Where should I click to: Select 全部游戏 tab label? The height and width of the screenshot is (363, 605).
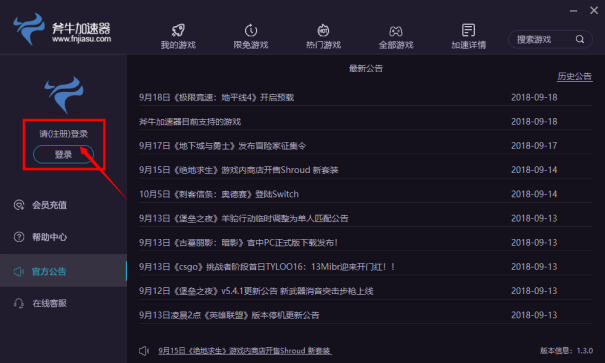[x=396, y=45]
